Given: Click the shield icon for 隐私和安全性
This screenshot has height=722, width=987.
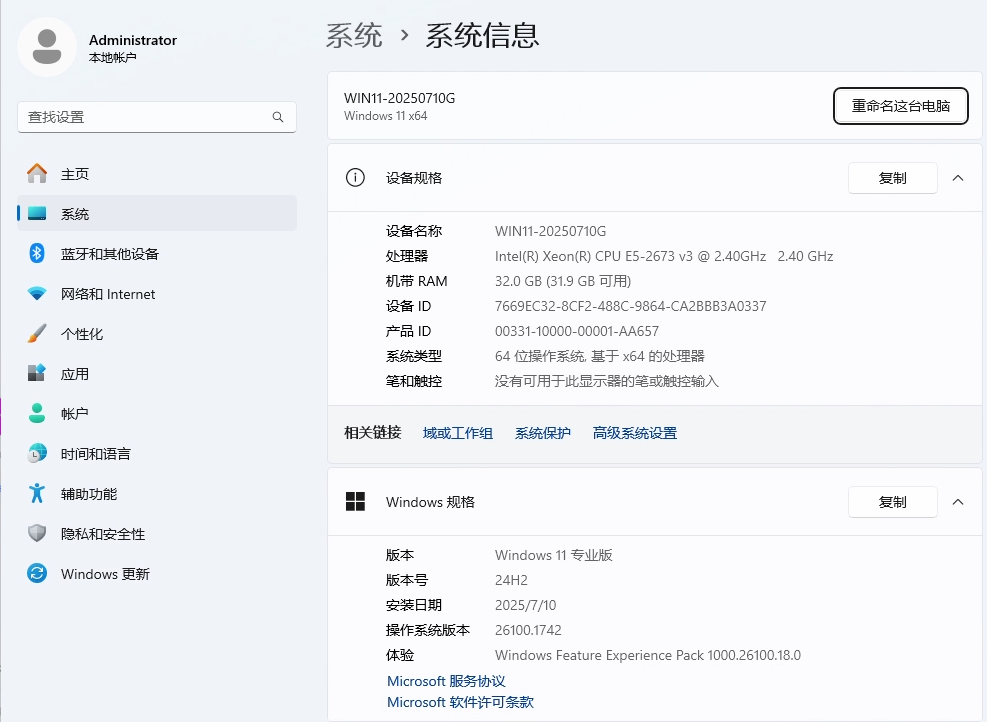Looking at the screenshot, I should [37, 534].
